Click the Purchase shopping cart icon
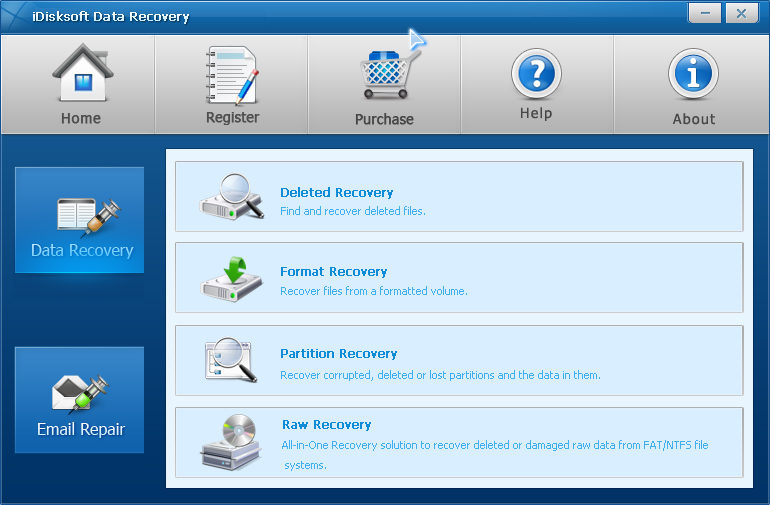 click(x=390, y=74)
